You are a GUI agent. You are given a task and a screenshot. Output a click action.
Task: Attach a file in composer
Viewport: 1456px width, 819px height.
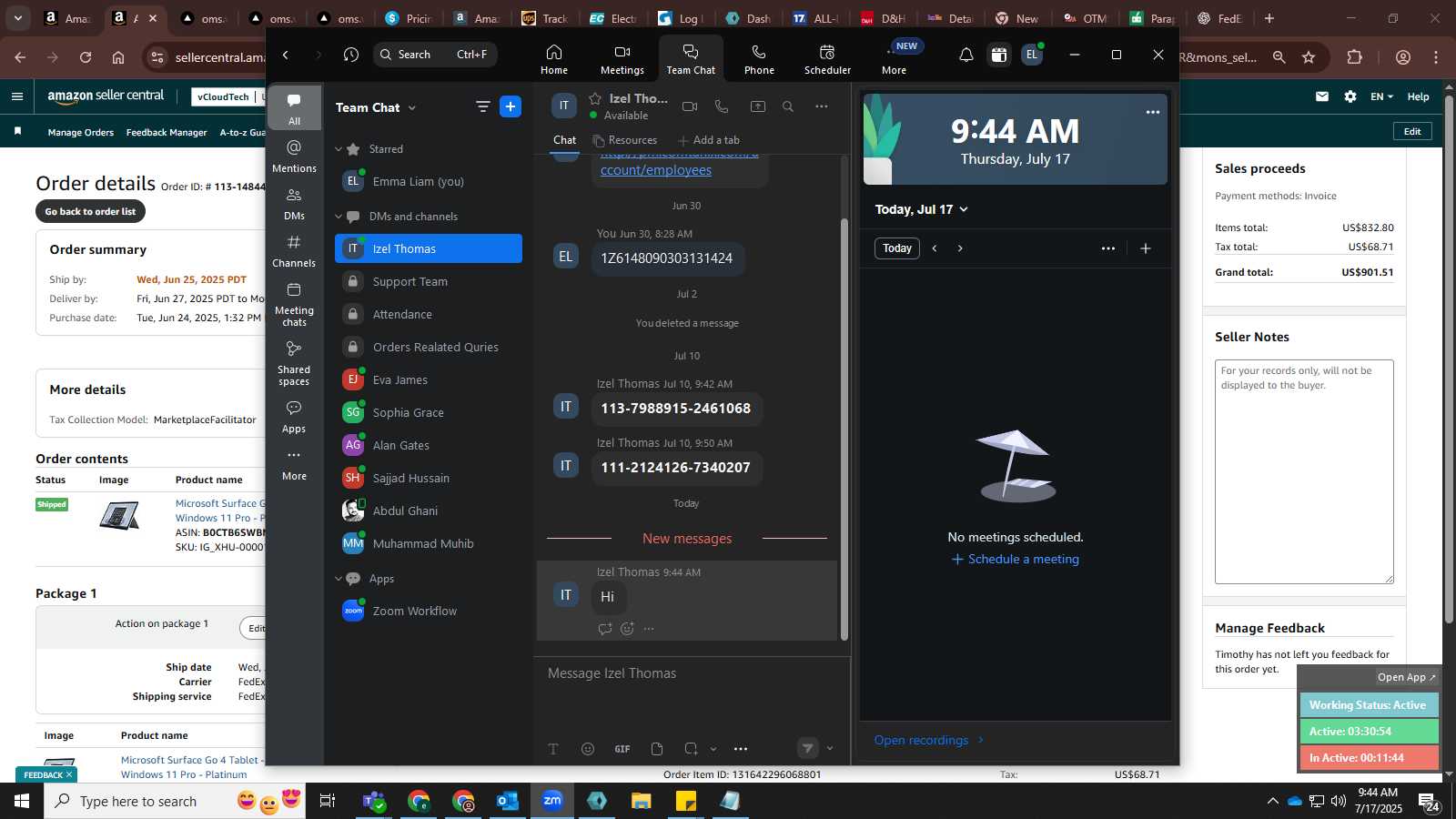(657, 749)
